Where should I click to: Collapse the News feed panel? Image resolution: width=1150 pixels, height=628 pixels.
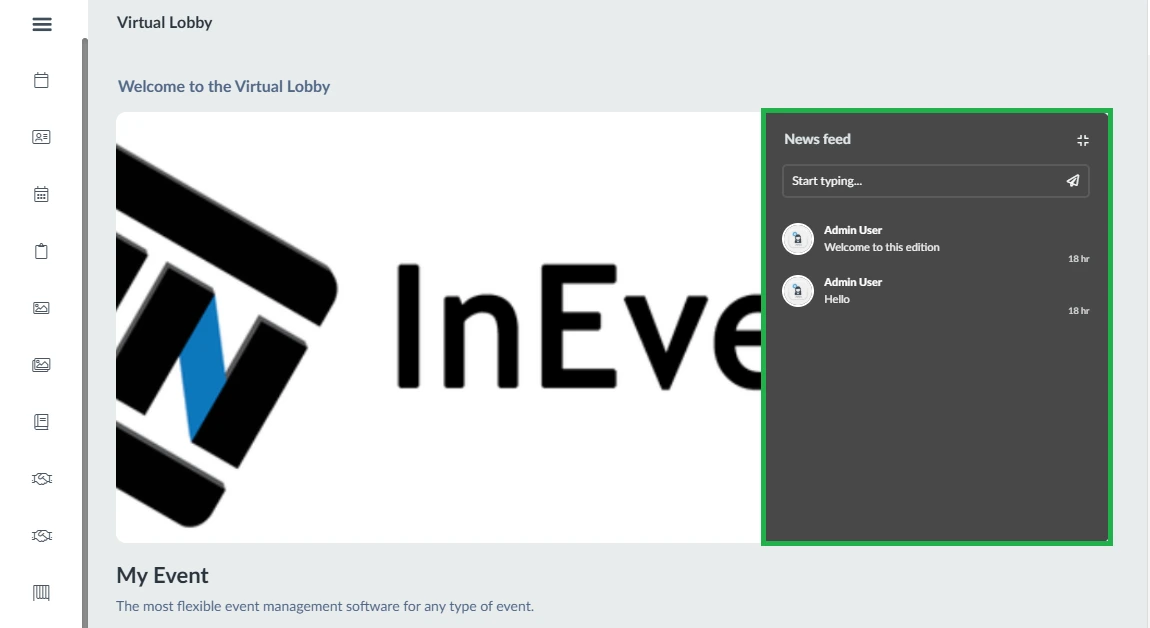[1083, 140]
